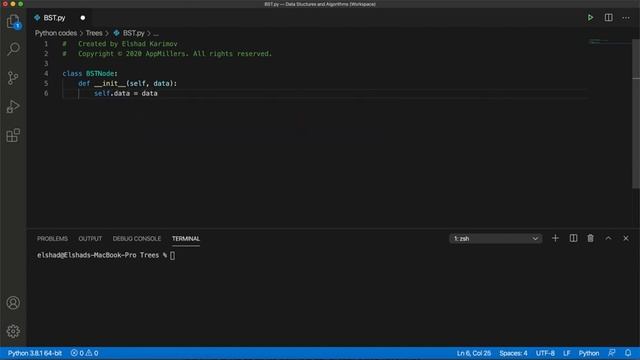
Task: Close the terminal panel
Action: (x=626, y=238)
